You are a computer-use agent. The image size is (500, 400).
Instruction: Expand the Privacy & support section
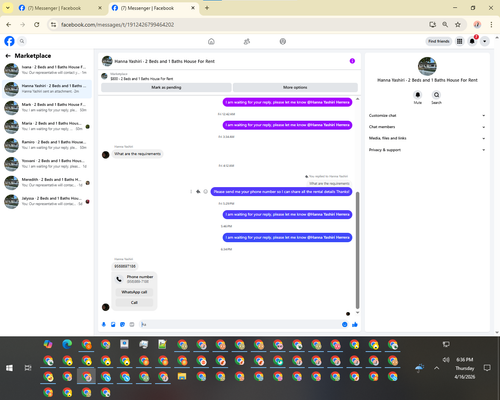(427, 150)
